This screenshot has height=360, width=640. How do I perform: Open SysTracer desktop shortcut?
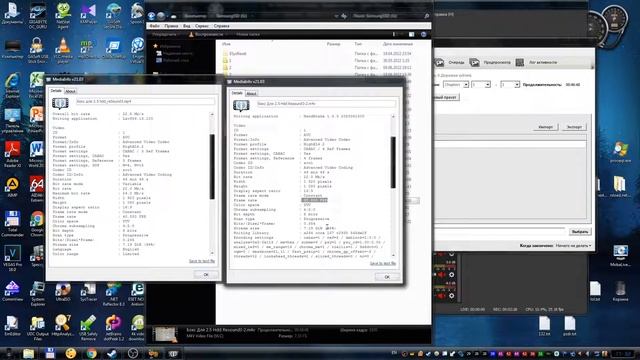[x=88, y=291]
